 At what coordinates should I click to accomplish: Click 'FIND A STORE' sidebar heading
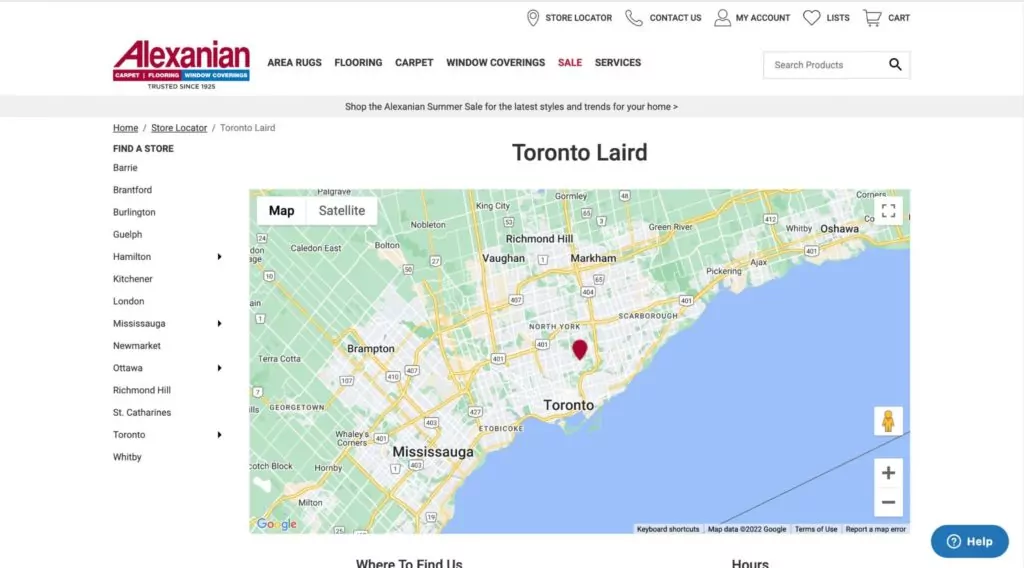click(x=143, y=149)
